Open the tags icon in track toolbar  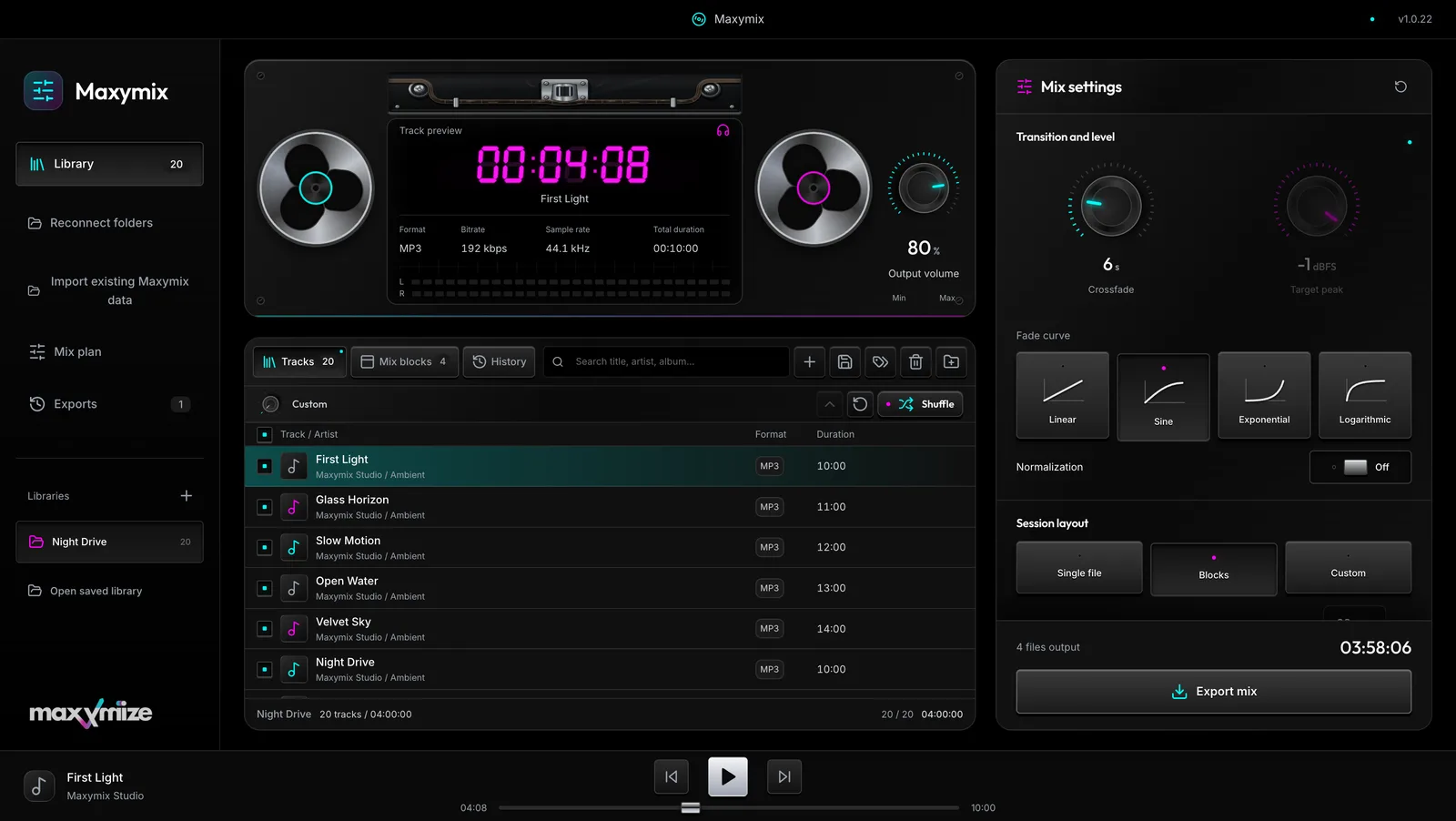coord(880,362)
